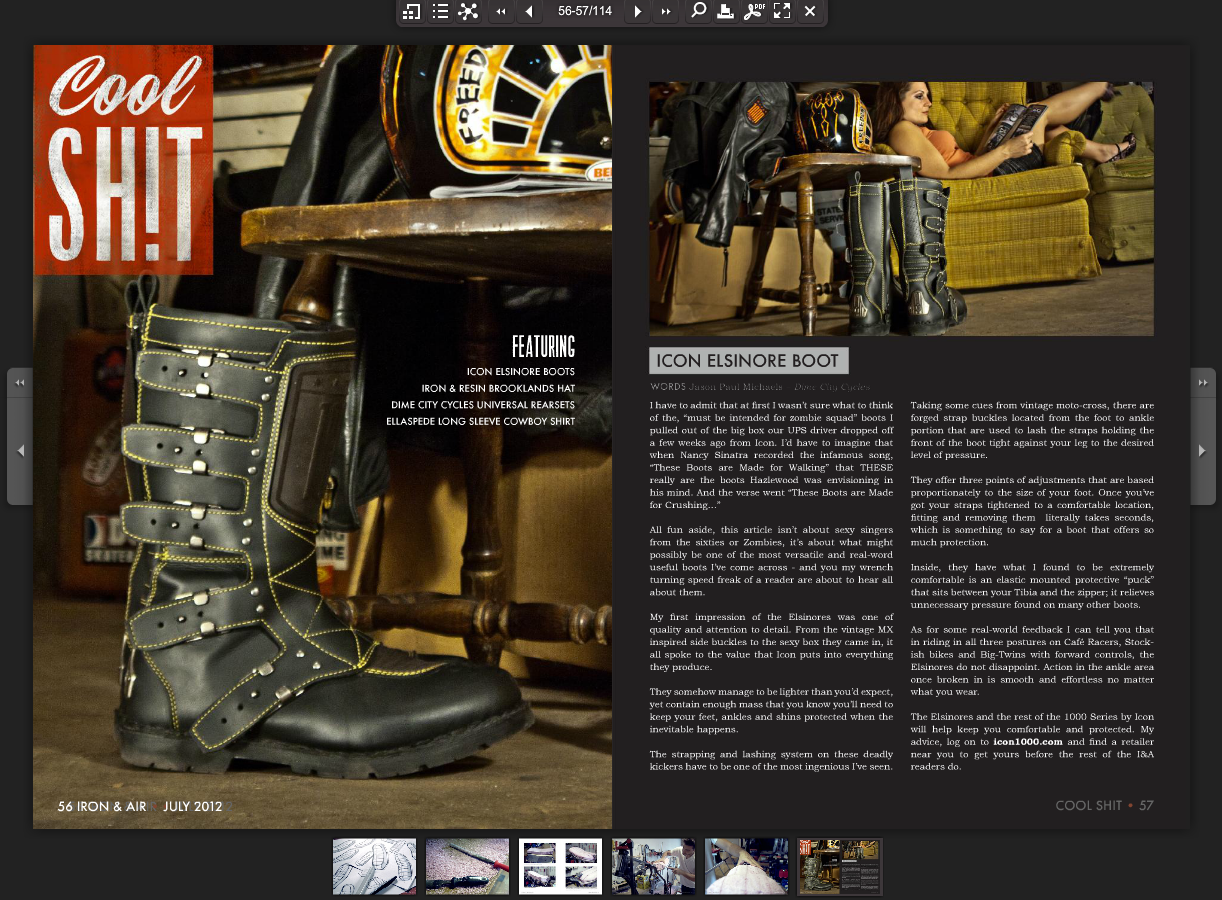Download the magazine as PDF

click(x=754, y=11)
